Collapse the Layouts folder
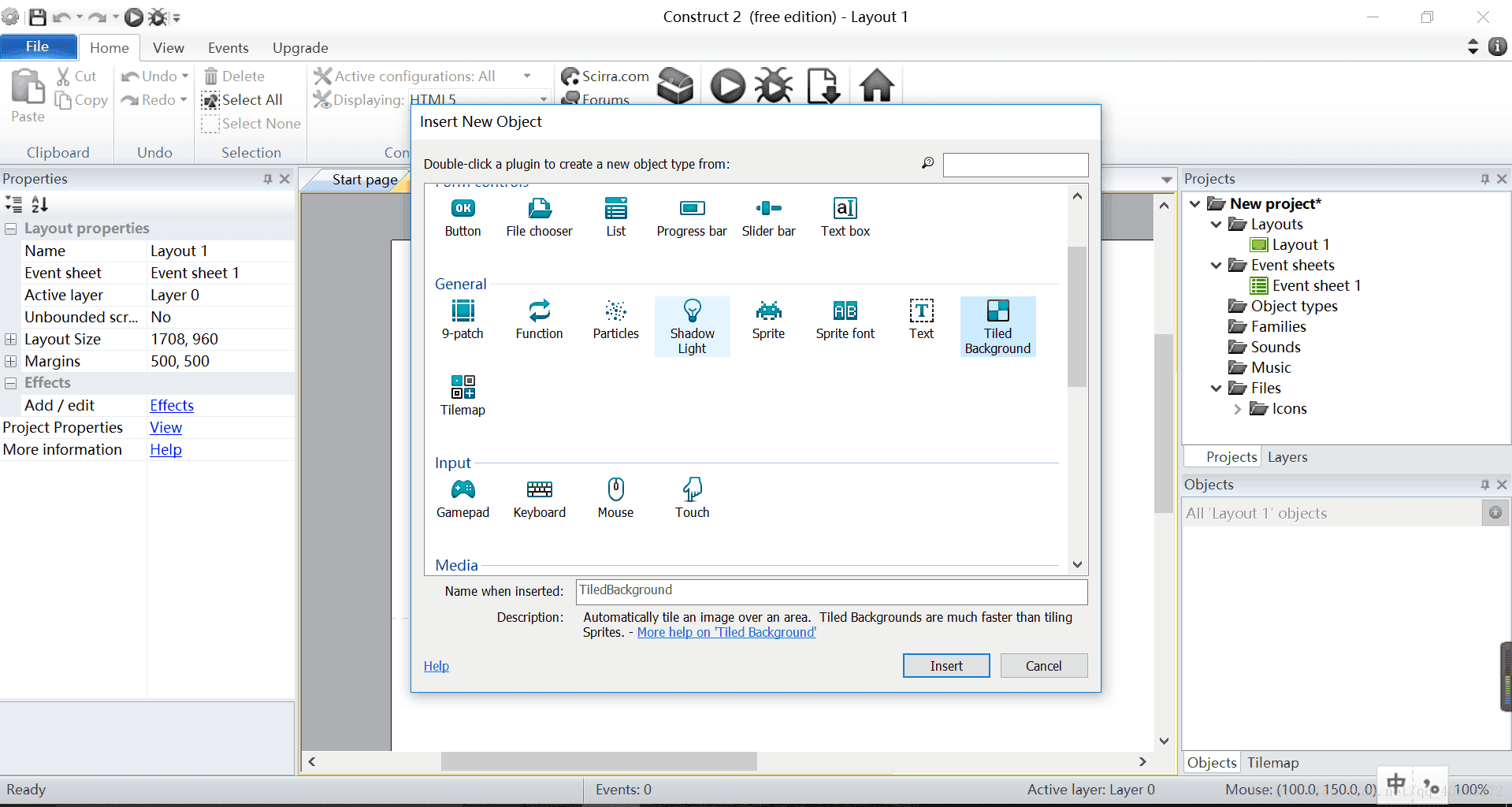 tap(1217, 225)
